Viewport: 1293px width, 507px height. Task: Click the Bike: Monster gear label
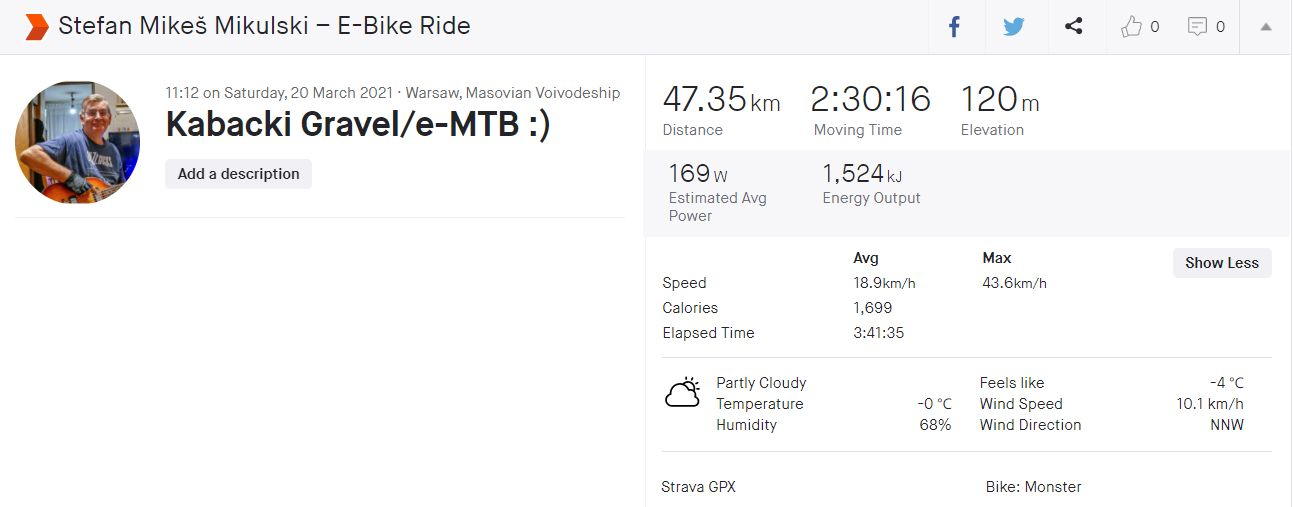tap(1033, 487)
